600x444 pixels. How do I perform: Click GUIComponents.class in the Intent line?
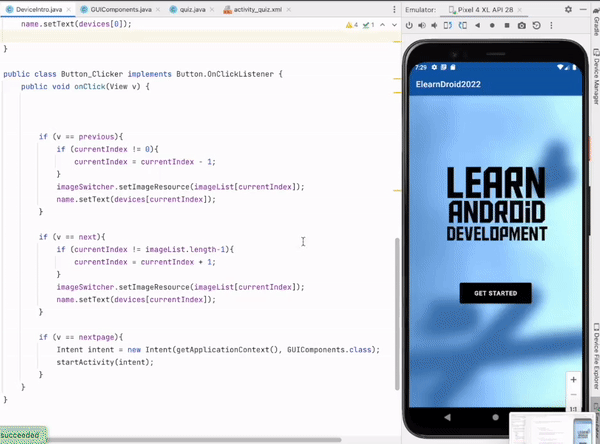tap(329, 350)
